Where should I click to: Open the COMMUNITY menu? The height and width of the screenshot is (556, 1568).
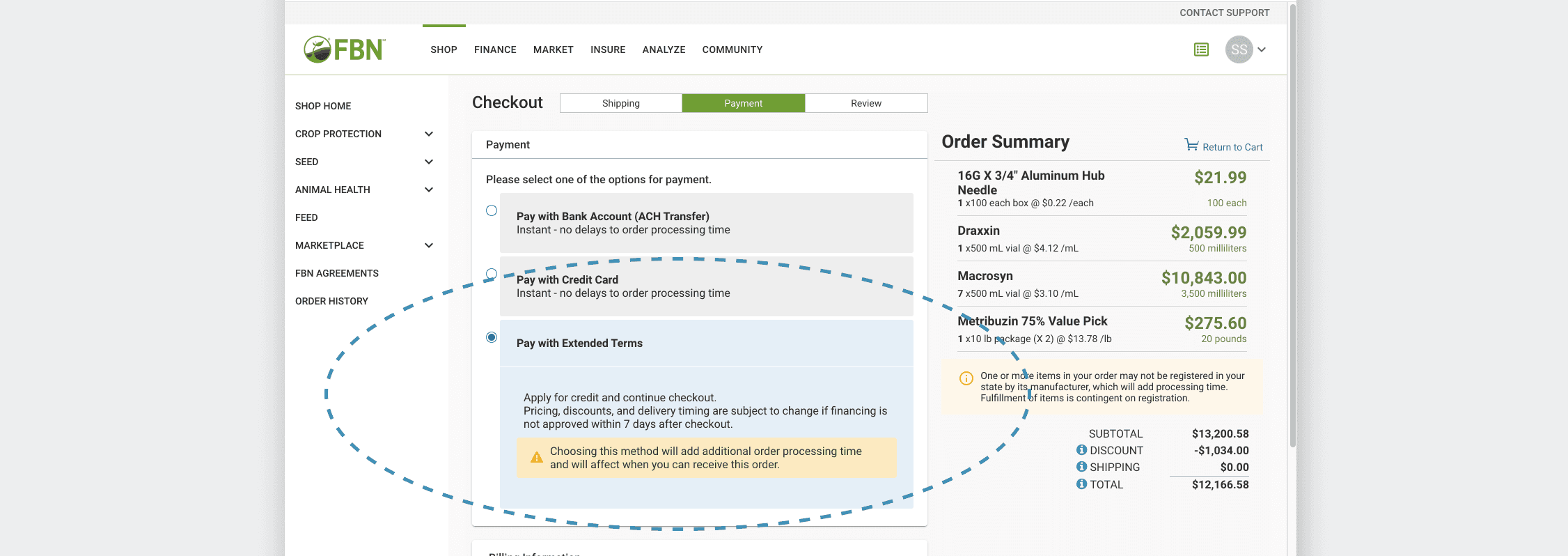coord(732,49)
